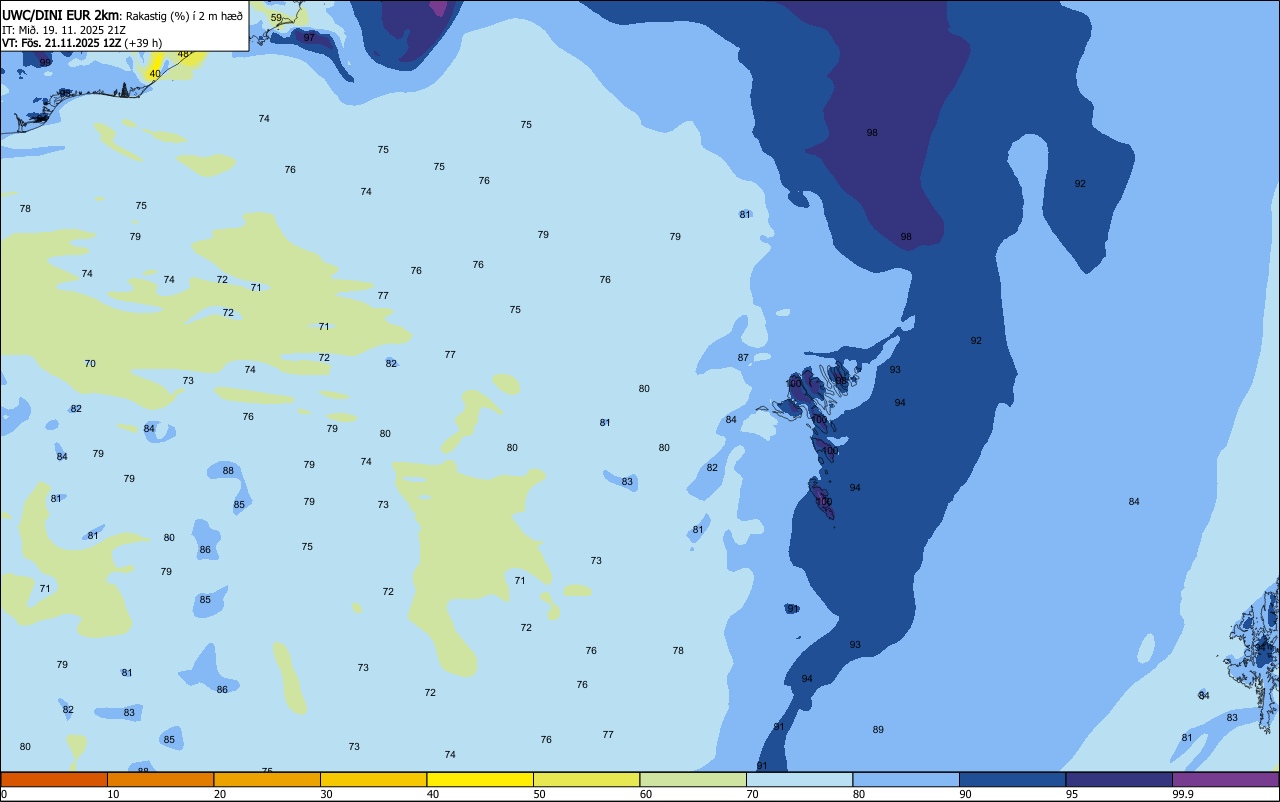Click the dark orange 0–10 legend color segment
Viewport: 1280px width, 802px height.
tap(54, 779)
